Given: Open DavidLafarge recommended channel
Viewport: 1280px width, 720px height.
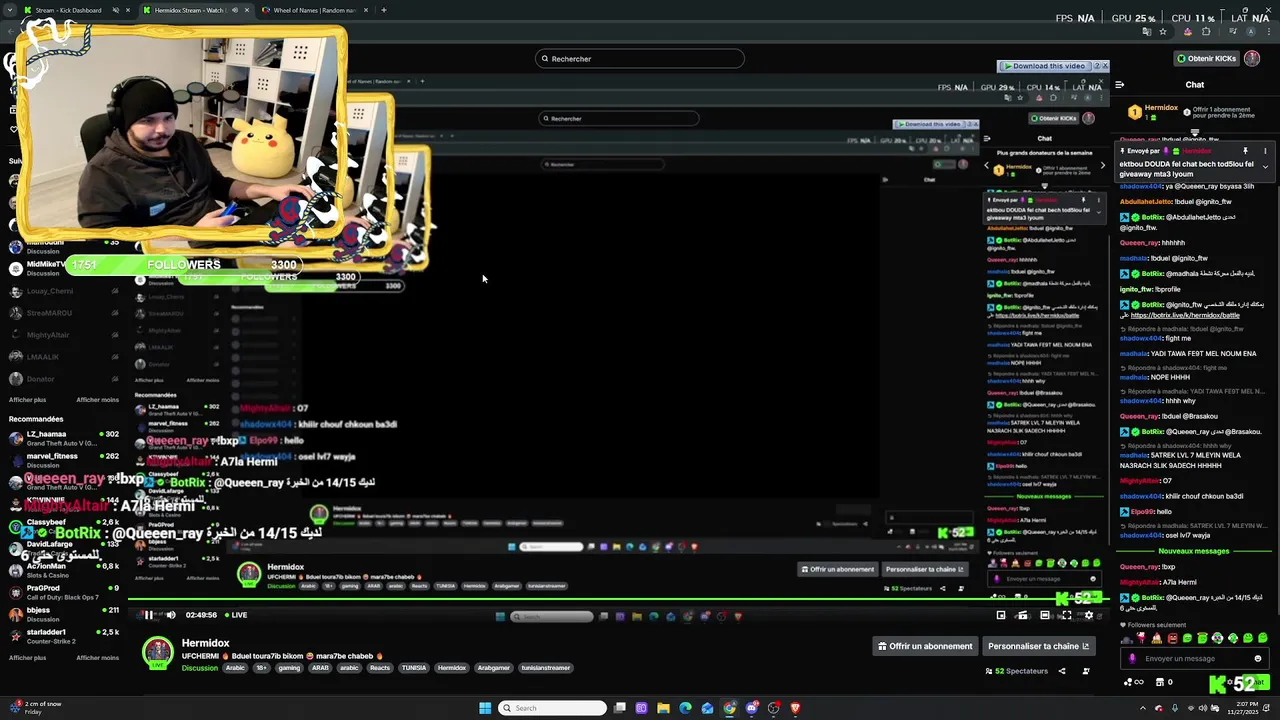Looking at the screenshot, I should 64,548.
